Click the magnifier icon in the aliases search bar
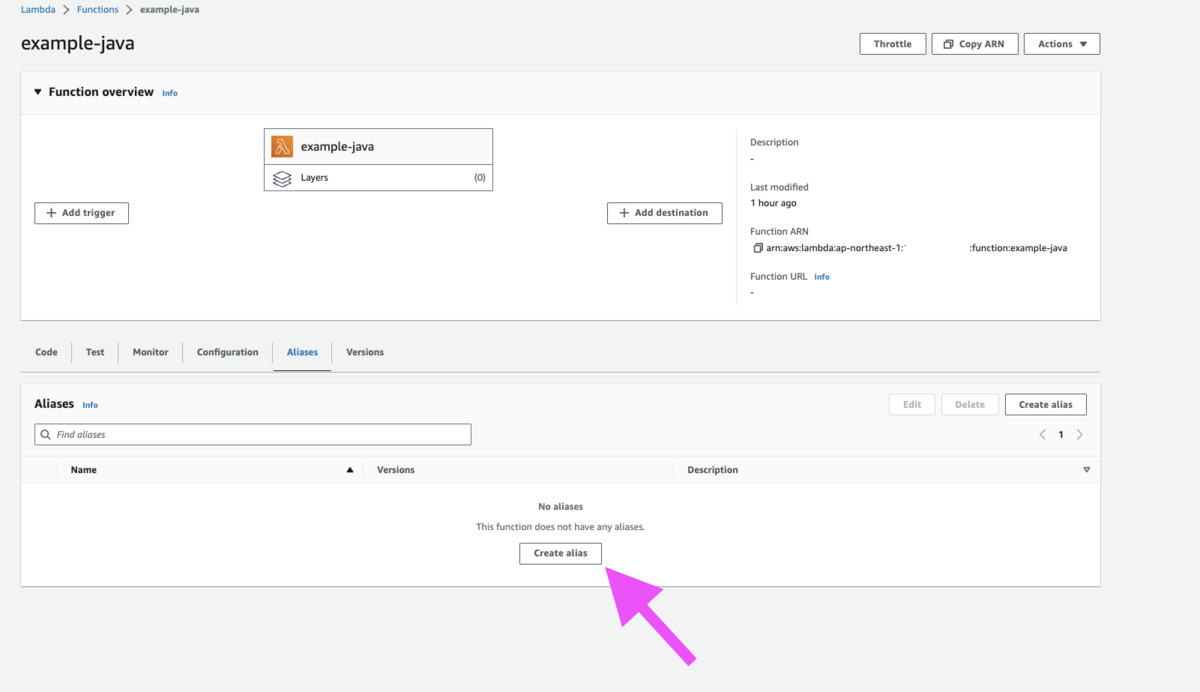 point(45,434)
